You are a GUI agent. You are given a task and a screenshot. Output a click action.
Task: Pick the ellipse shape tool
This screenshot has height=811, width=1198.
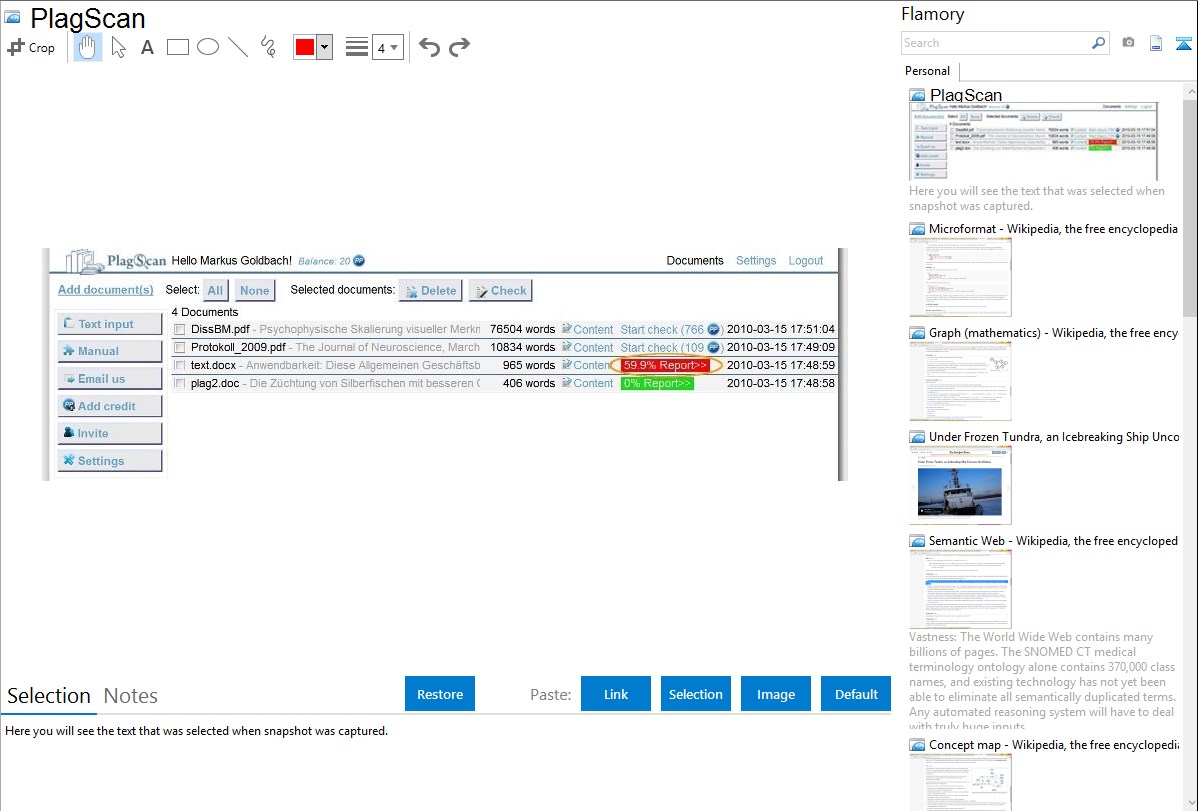coord(208,47)
